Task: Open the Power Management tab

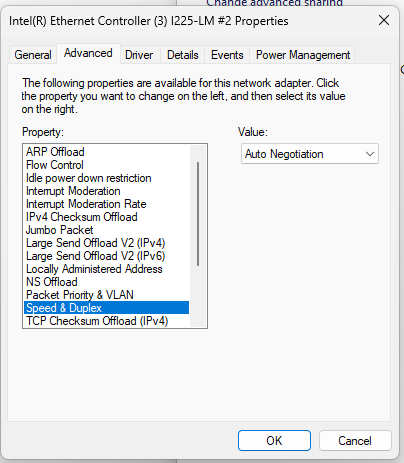Action: [x=303, y=55]
